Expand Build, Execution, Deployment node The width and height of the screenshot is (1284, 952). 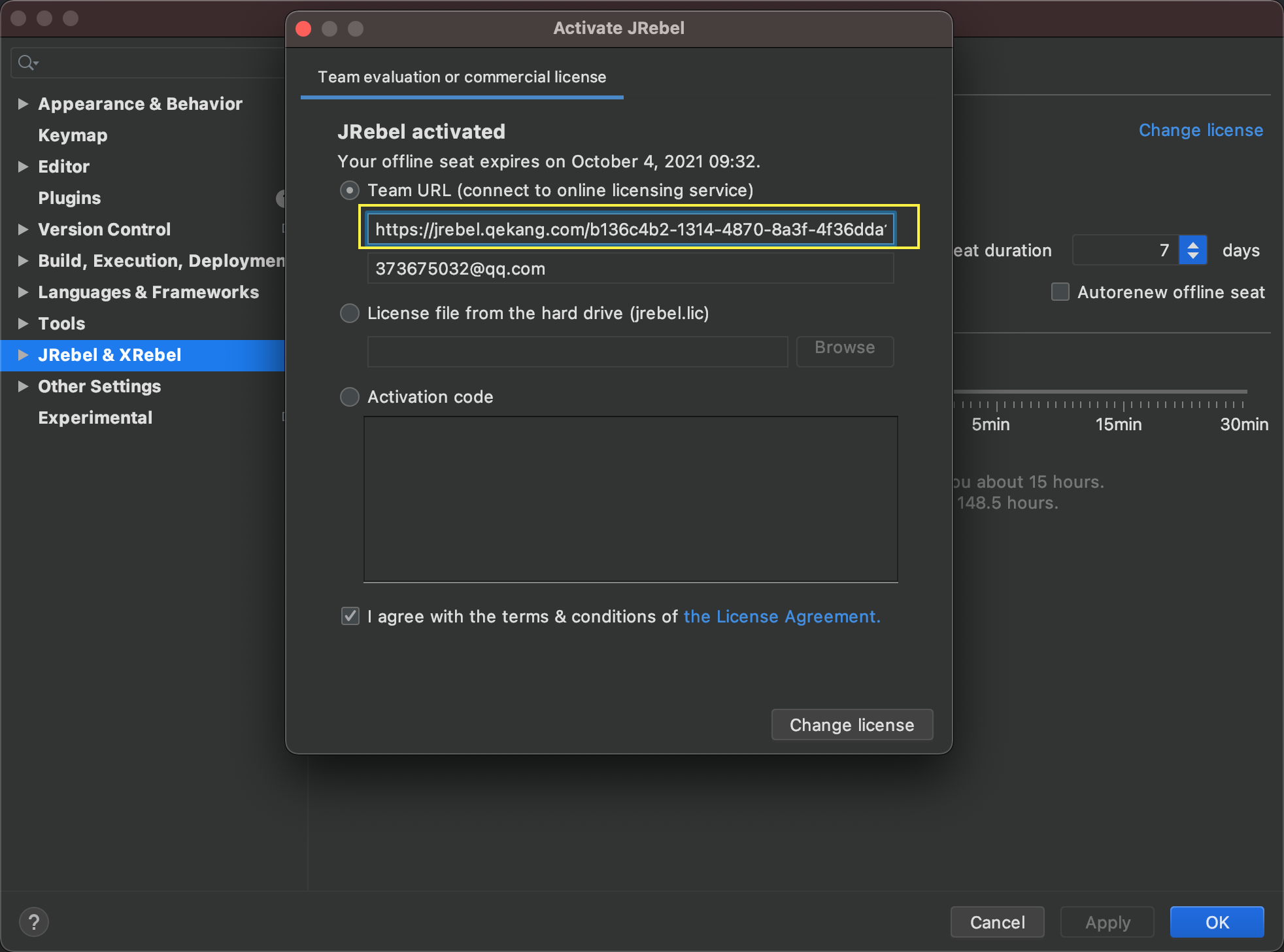pyautogui.click(x=23, y=260)
